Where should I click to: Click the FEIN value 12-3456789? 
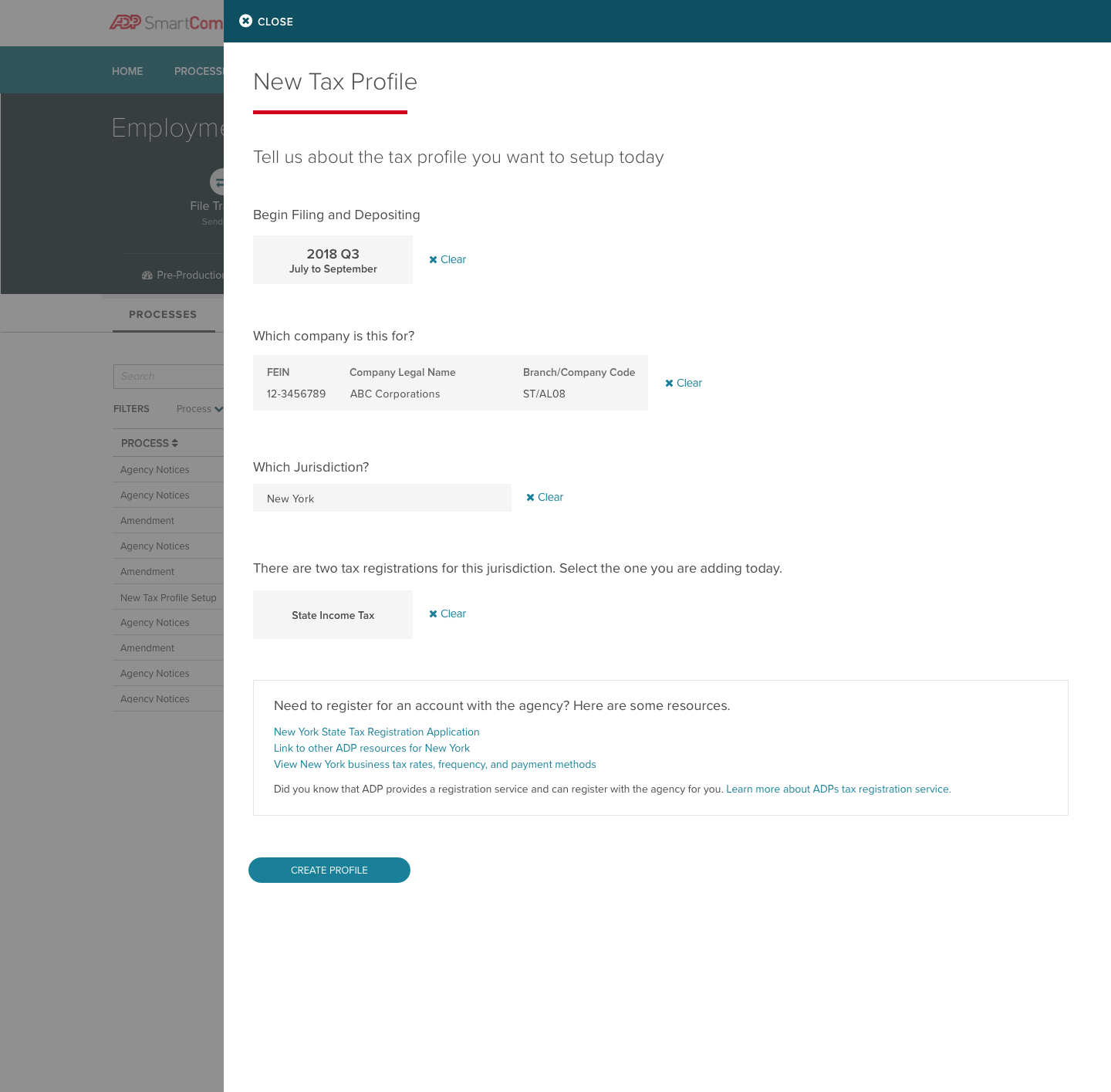click(x=296, y=394)
